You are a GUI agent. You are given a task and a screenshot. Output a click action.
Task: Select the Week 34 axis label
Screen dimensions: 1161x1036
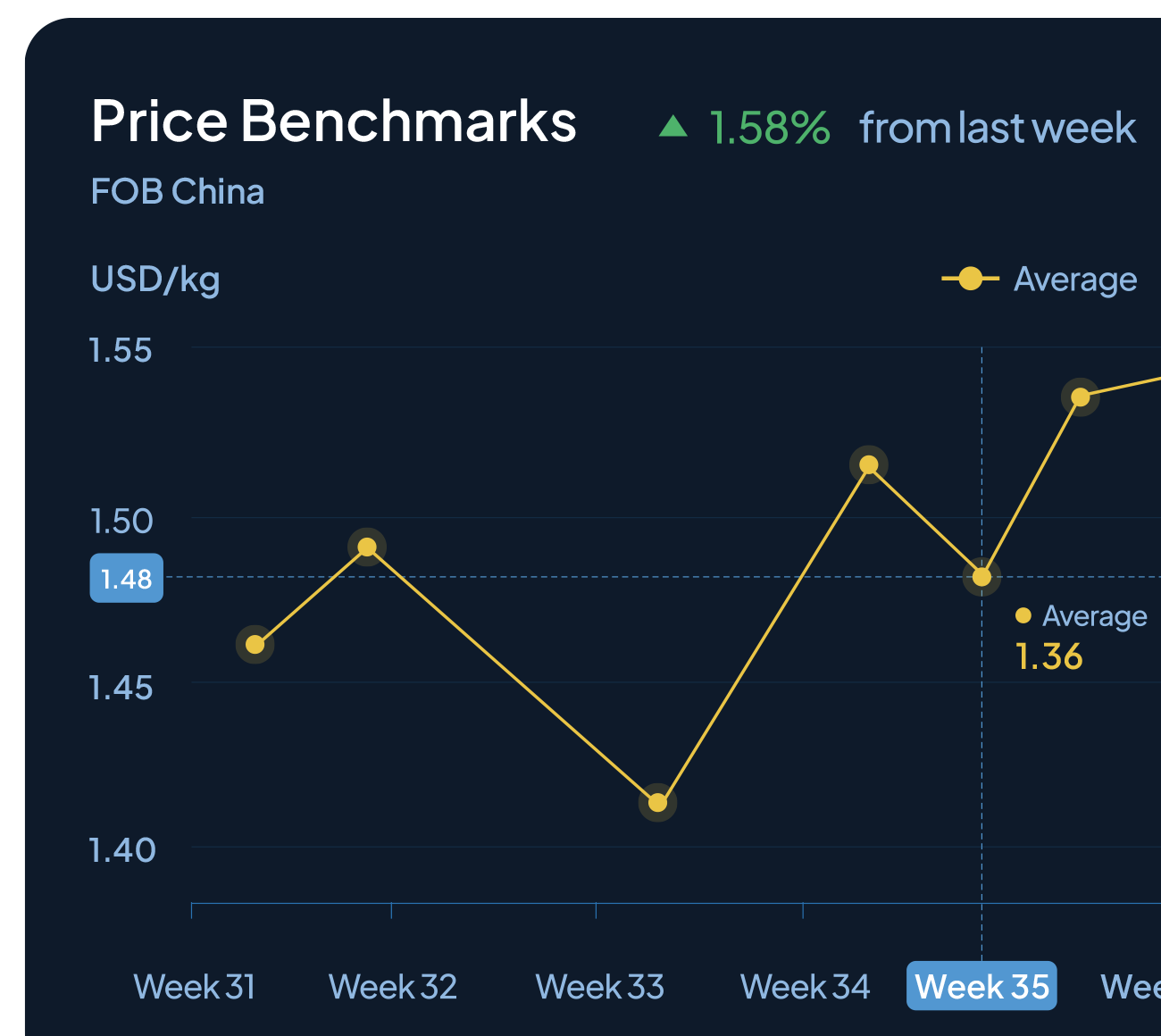805,987
